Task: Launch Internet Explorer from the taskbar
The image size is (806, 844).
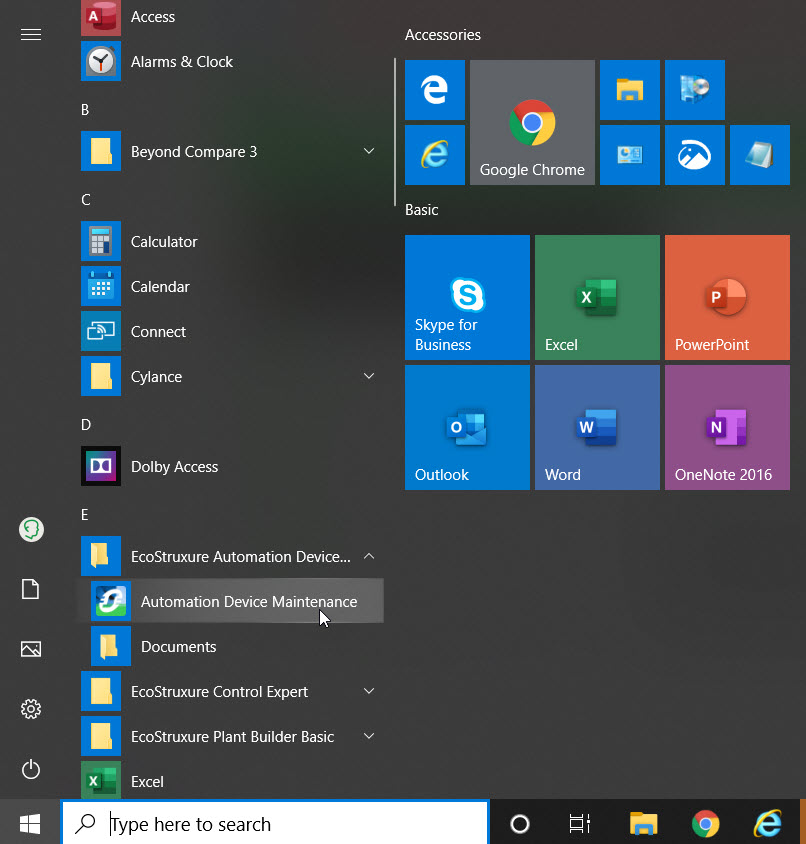Action: pos(768,824)
